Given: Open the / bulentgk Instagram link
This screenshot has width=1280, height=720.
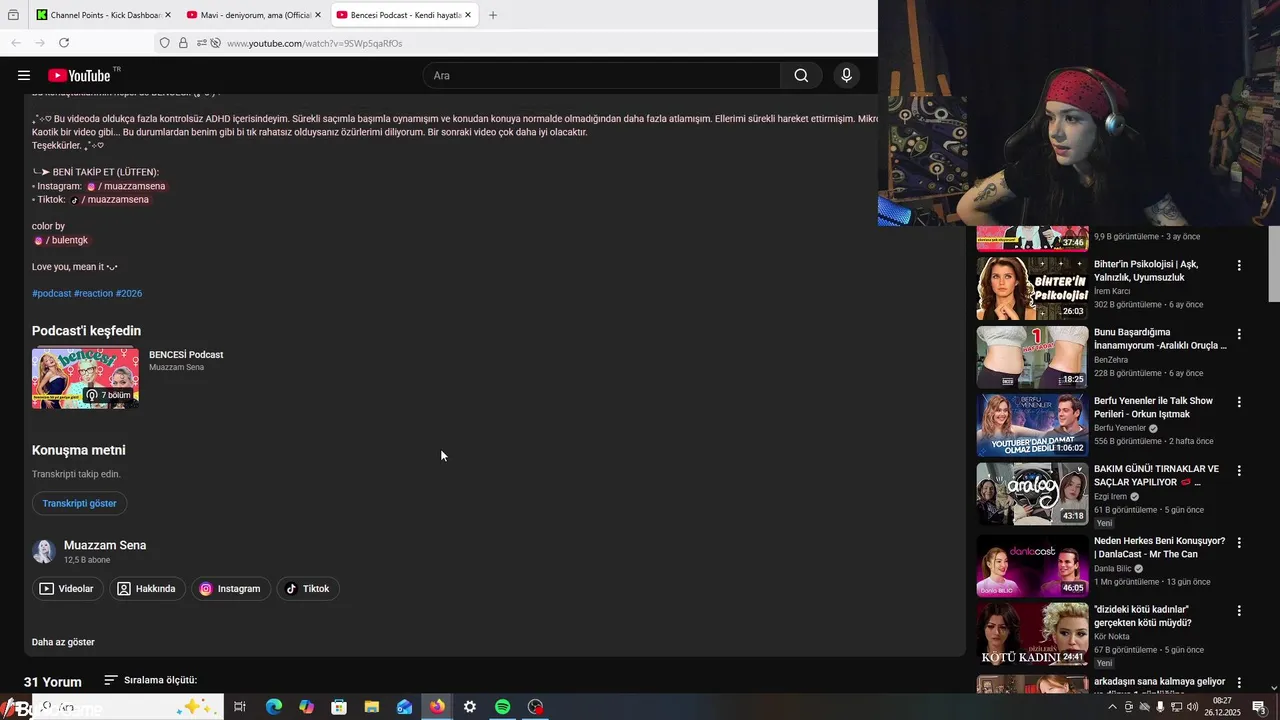Looking at the screenshot, I should coord(61,240).
